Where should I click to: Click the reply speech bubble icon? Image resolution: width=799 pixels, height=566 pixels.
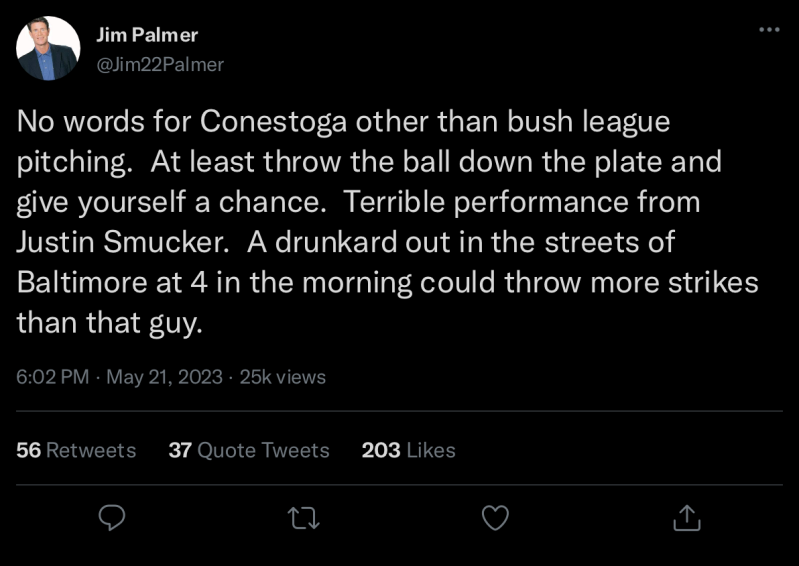(112, 517)
